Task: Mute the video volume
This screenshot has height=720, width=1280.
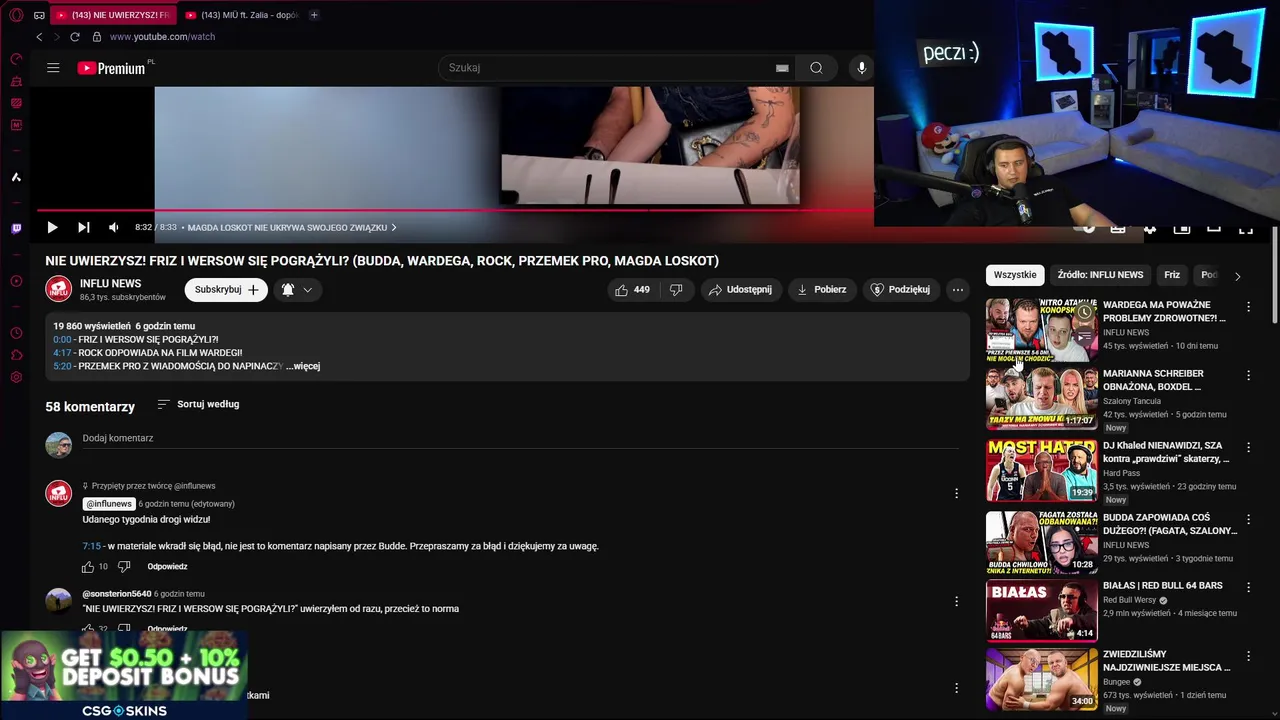Action: point(113,228)
